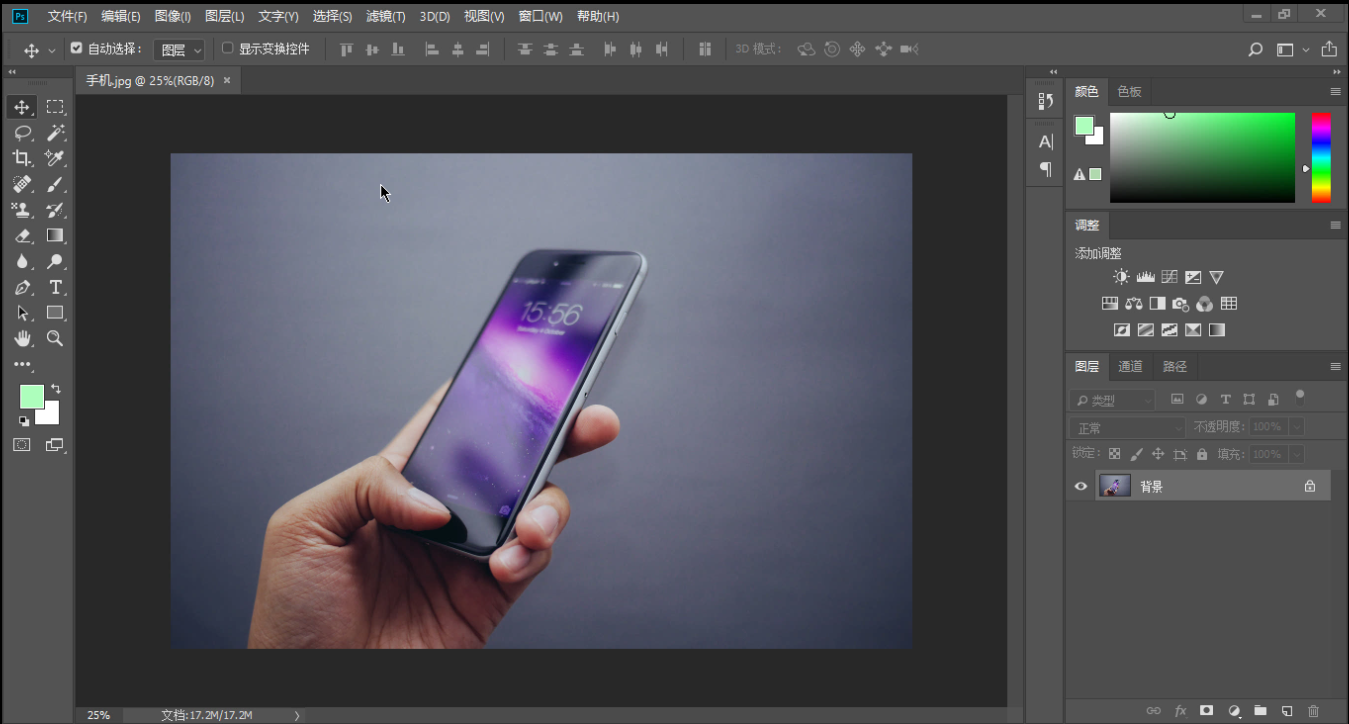Activate the Crop tool
The image size is (1349, 724).
[x=22, y=158]
